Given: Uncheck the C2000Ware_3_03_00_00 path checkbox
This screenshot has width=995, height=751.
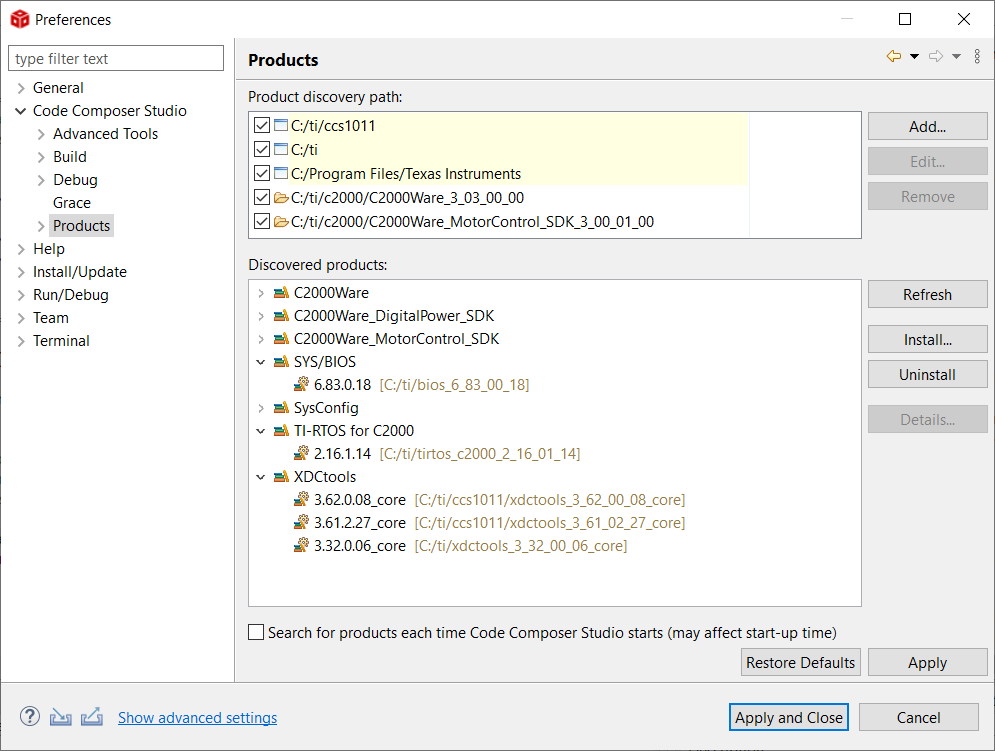Looking at the screenshot, I should [261, 197].
